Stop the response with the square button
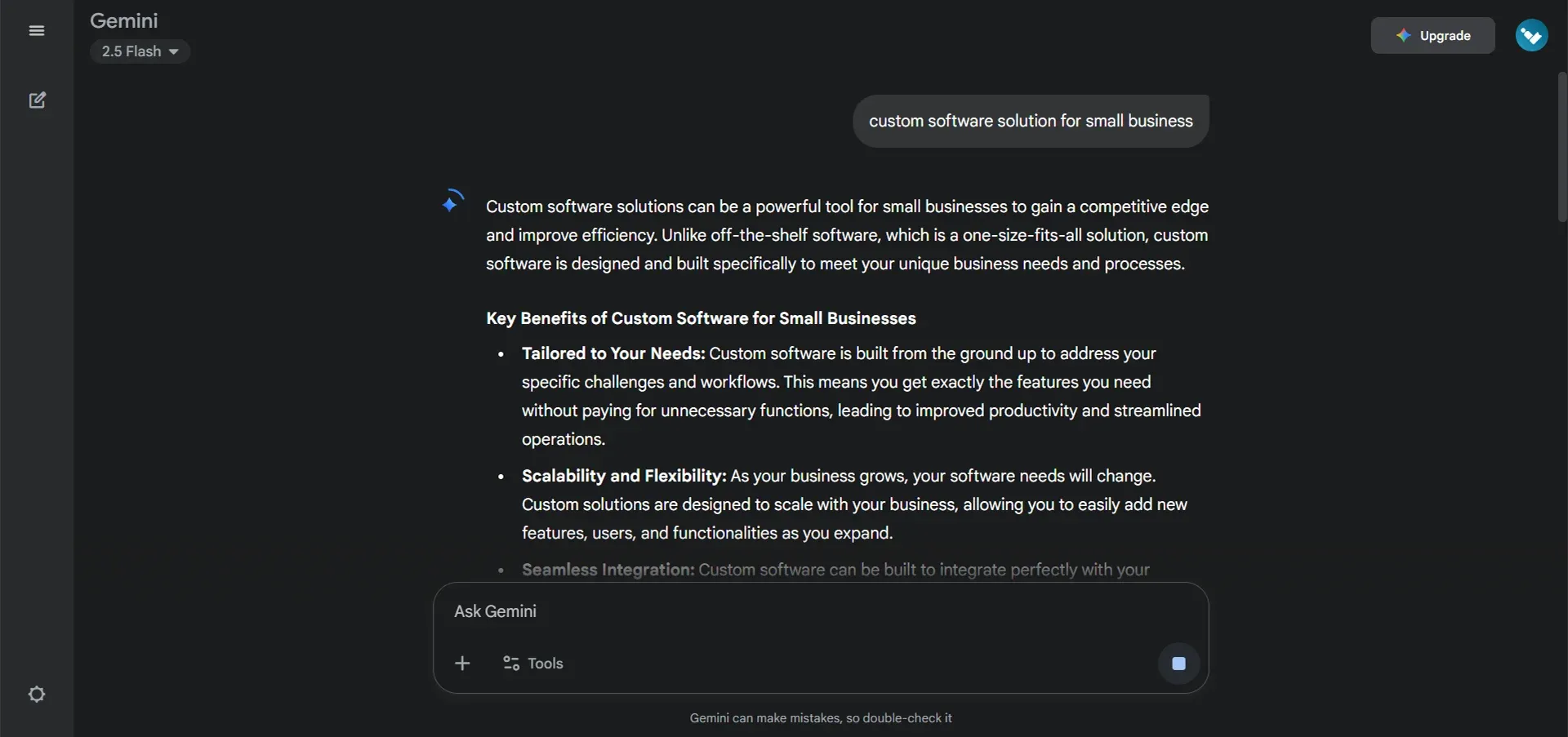 tap(1178, 664)
